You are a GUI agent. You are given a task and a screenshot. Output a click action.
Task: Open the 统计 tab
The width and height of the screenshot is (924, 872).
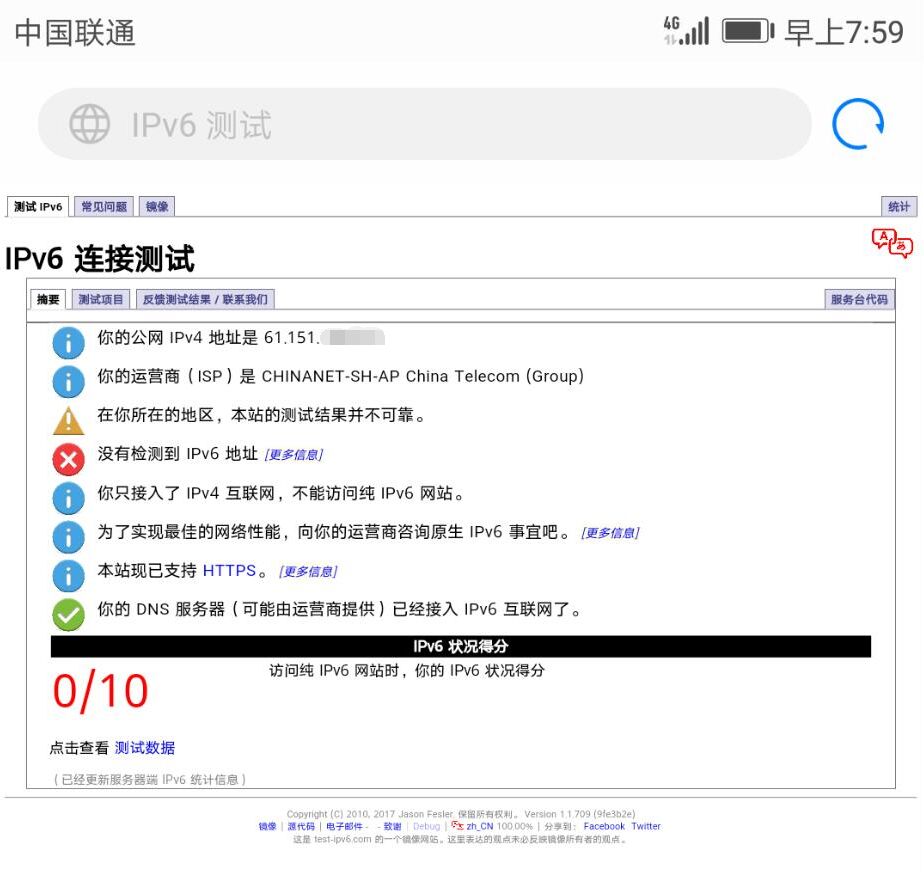point(899,207)
